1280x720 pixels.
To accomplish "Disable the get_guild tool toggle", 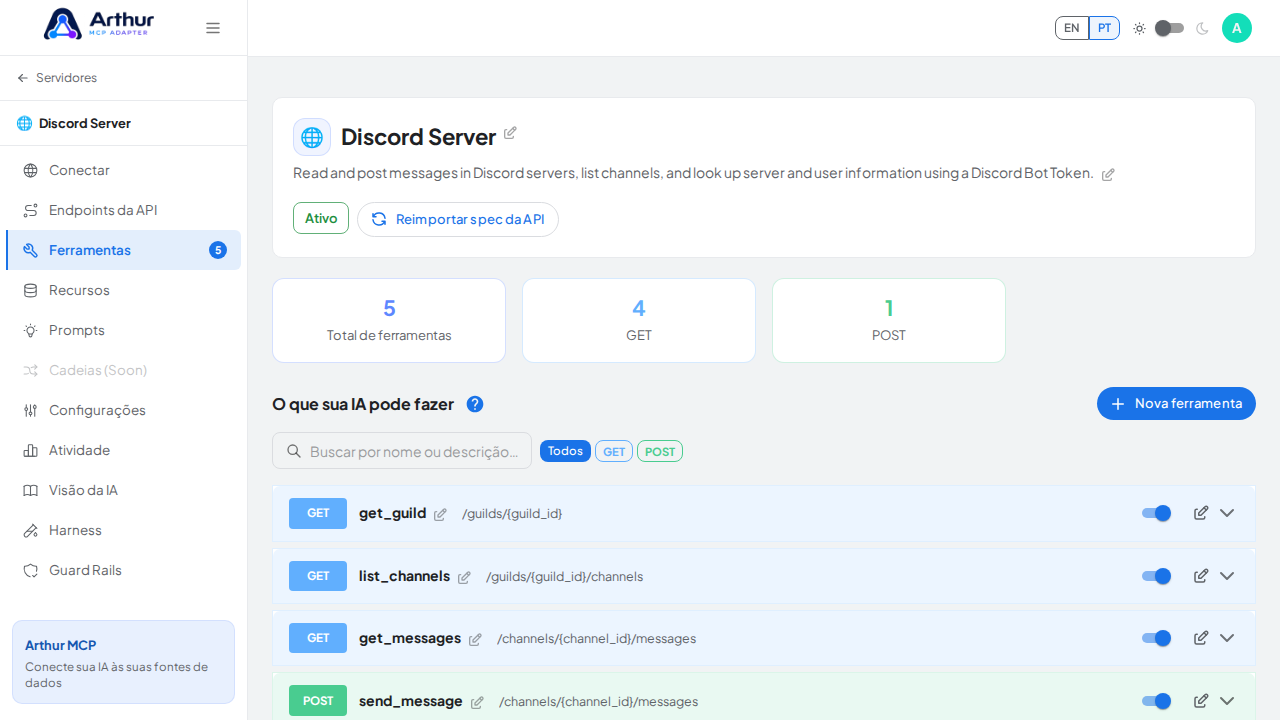I will pos(1156,513).
